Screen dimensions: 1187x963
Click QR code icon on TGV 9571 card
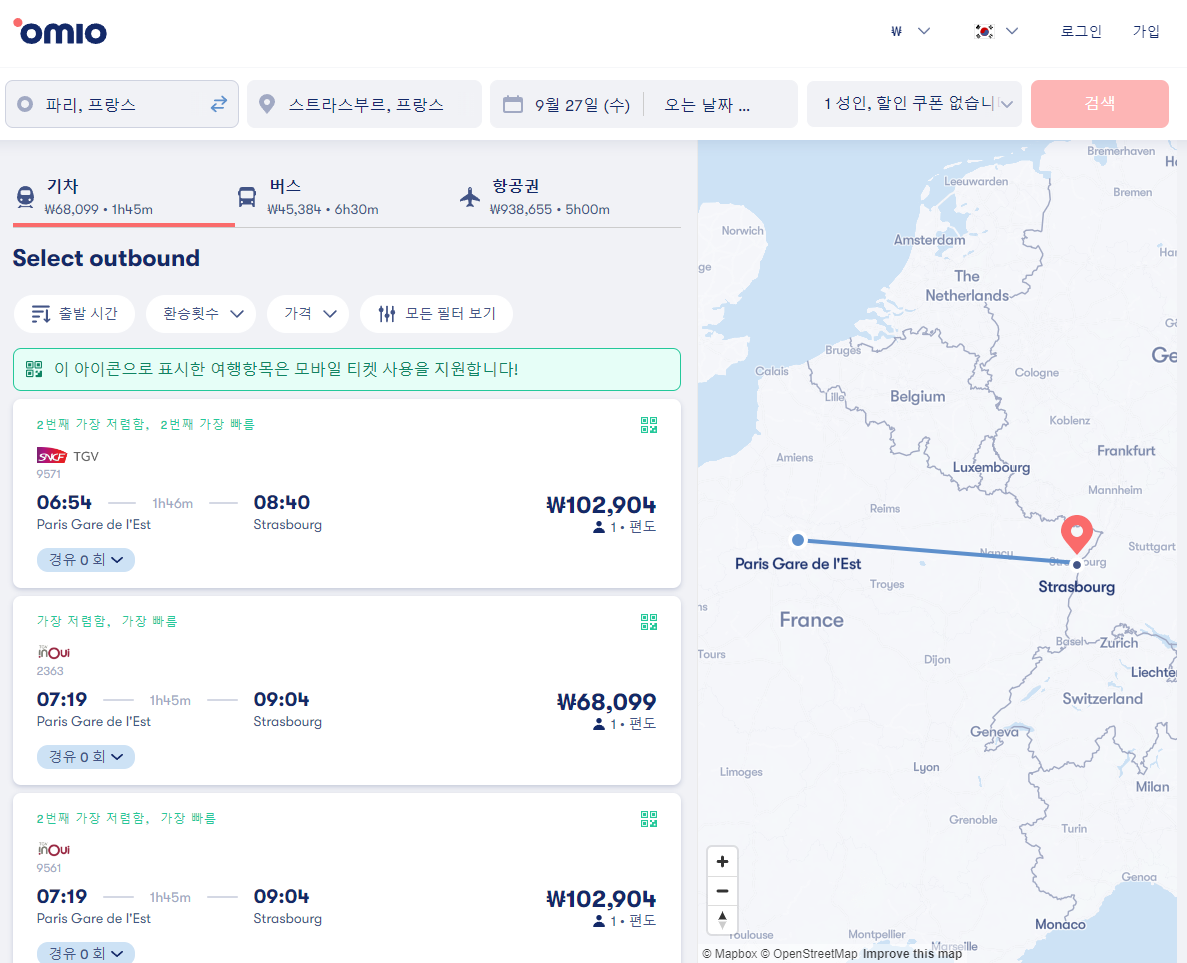point(649,425)
